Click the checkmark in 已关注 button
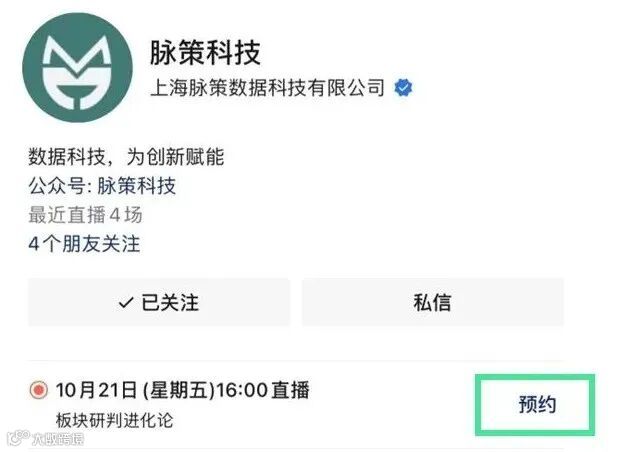The height and width of the screenshot is (452, 628). click(x=126, y=302)
